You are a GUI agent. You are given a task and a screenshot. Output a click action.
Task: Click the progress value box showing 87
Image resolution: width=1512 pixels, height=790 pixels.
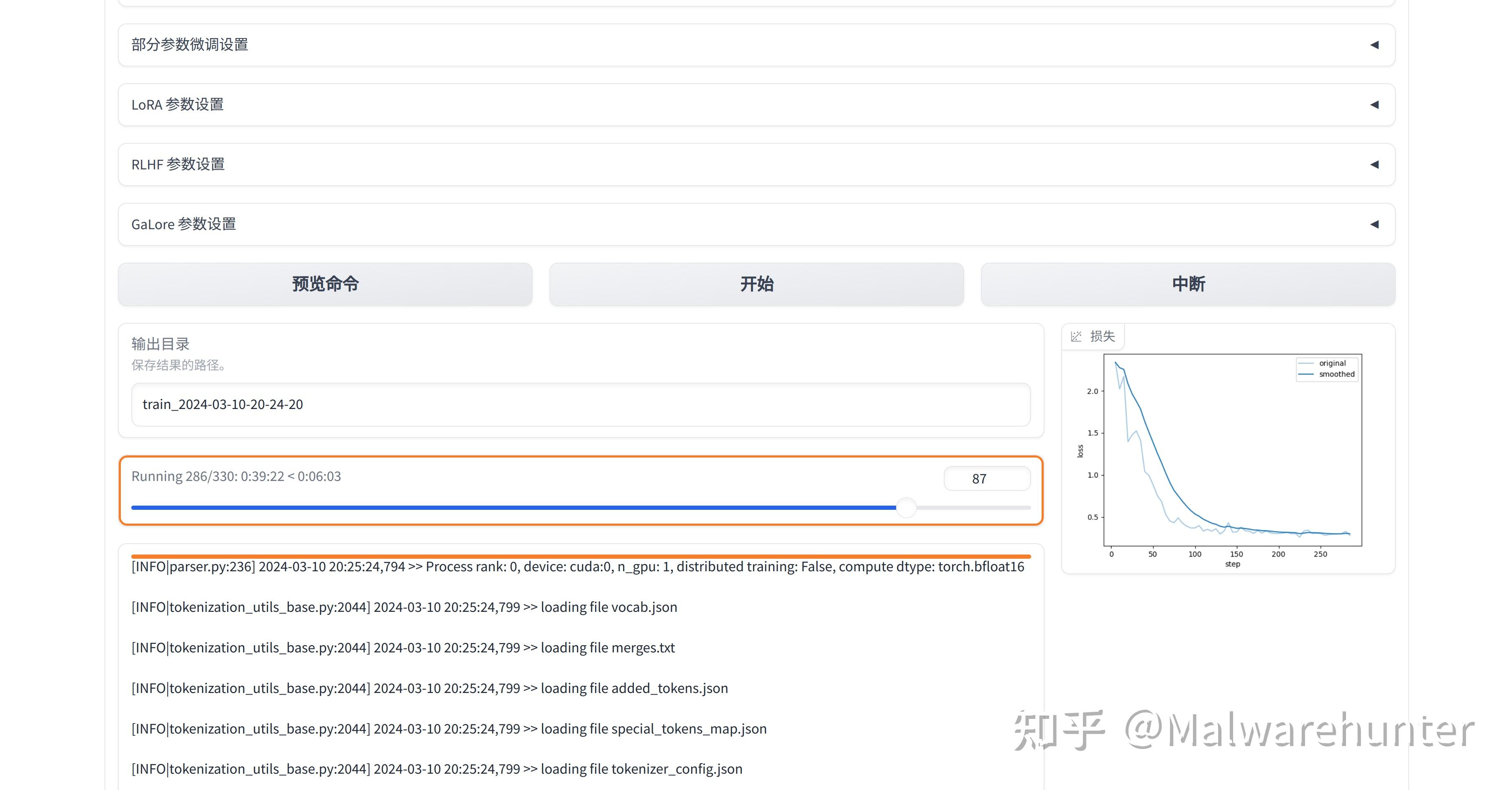click(x=987, y=478)
